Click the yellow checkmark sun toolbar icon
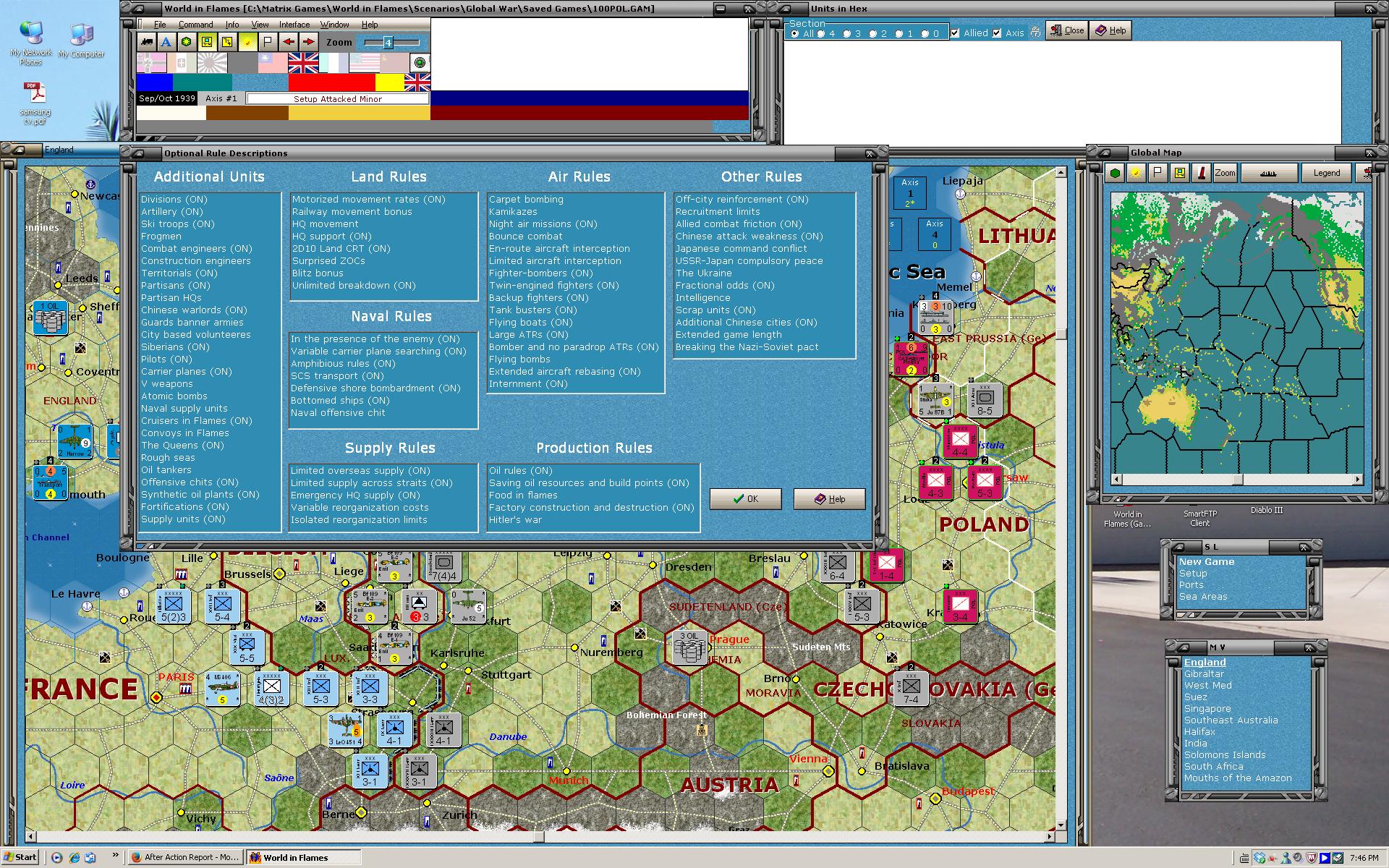Viewport: 1389px width, 868px height. coord(248,42)
